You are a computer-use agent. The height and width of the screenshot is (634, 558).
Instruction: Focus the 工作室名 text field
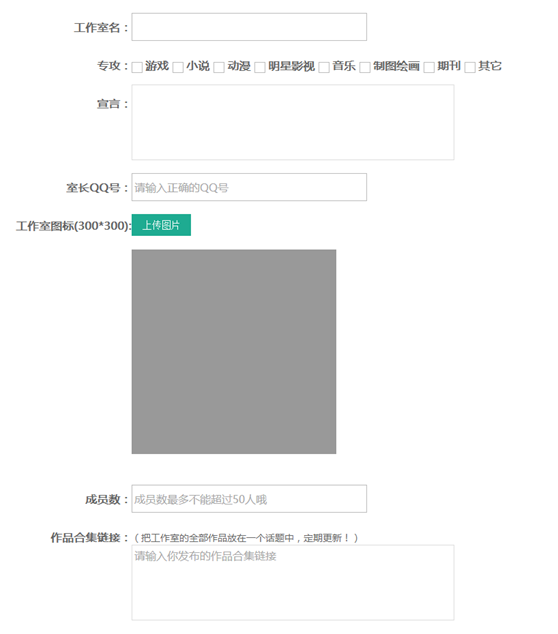[249, 27]
